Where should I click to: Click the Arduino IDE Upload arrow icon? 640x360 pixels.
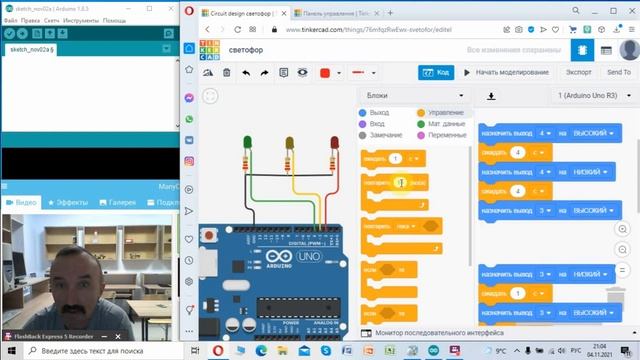click(x=22, y=33)
